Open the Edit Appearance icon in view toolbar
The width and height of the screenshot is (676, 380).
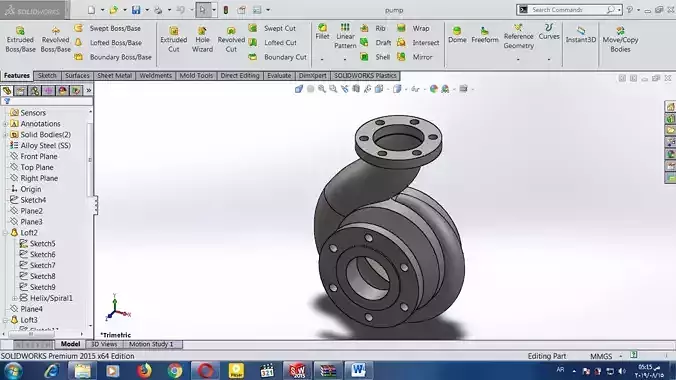tap(434, 89)
